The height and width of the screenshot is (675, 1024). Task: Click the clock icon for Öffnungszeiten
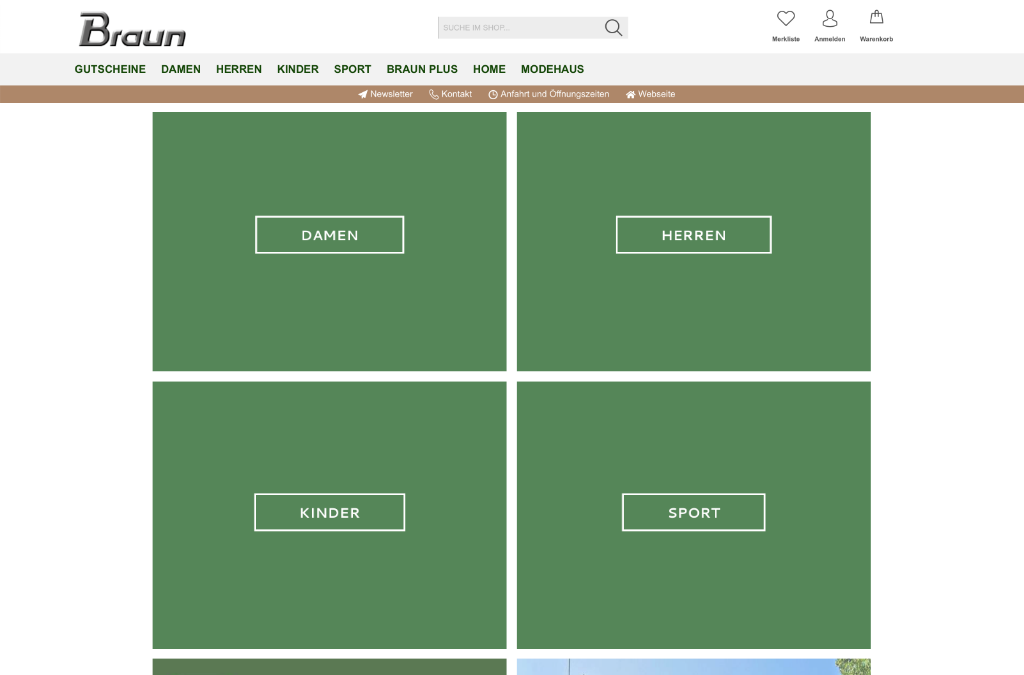click(x=493, y=94)
